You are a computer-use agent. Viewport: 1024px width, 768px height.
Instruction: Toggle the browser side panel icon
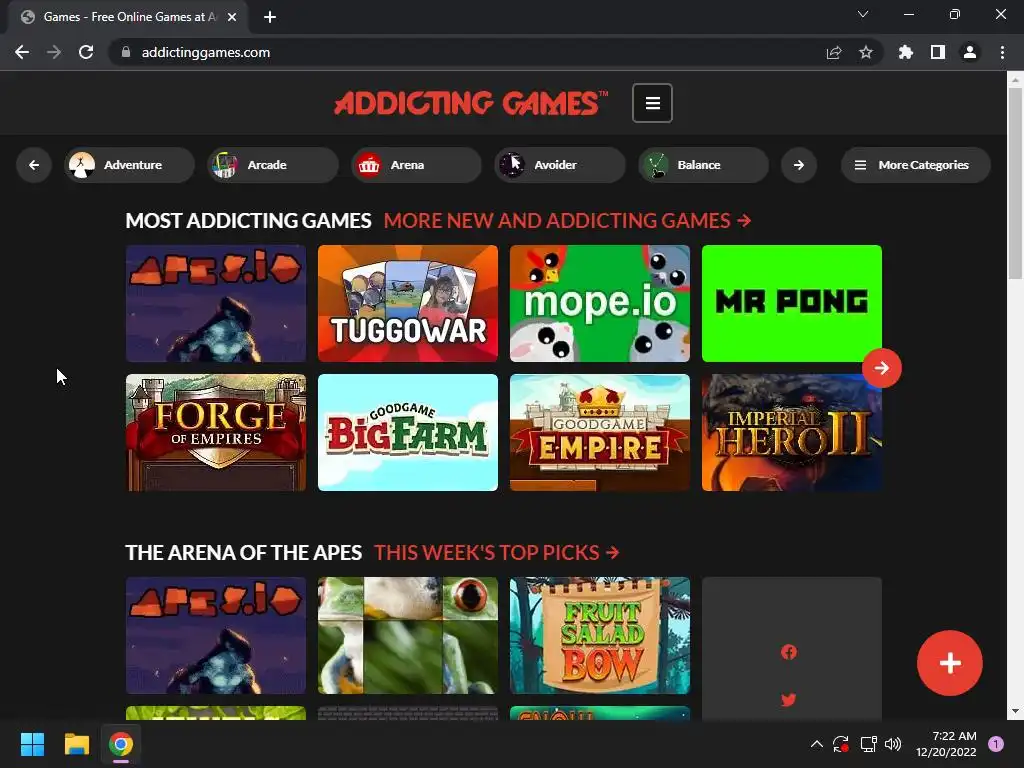pos(938,52)
